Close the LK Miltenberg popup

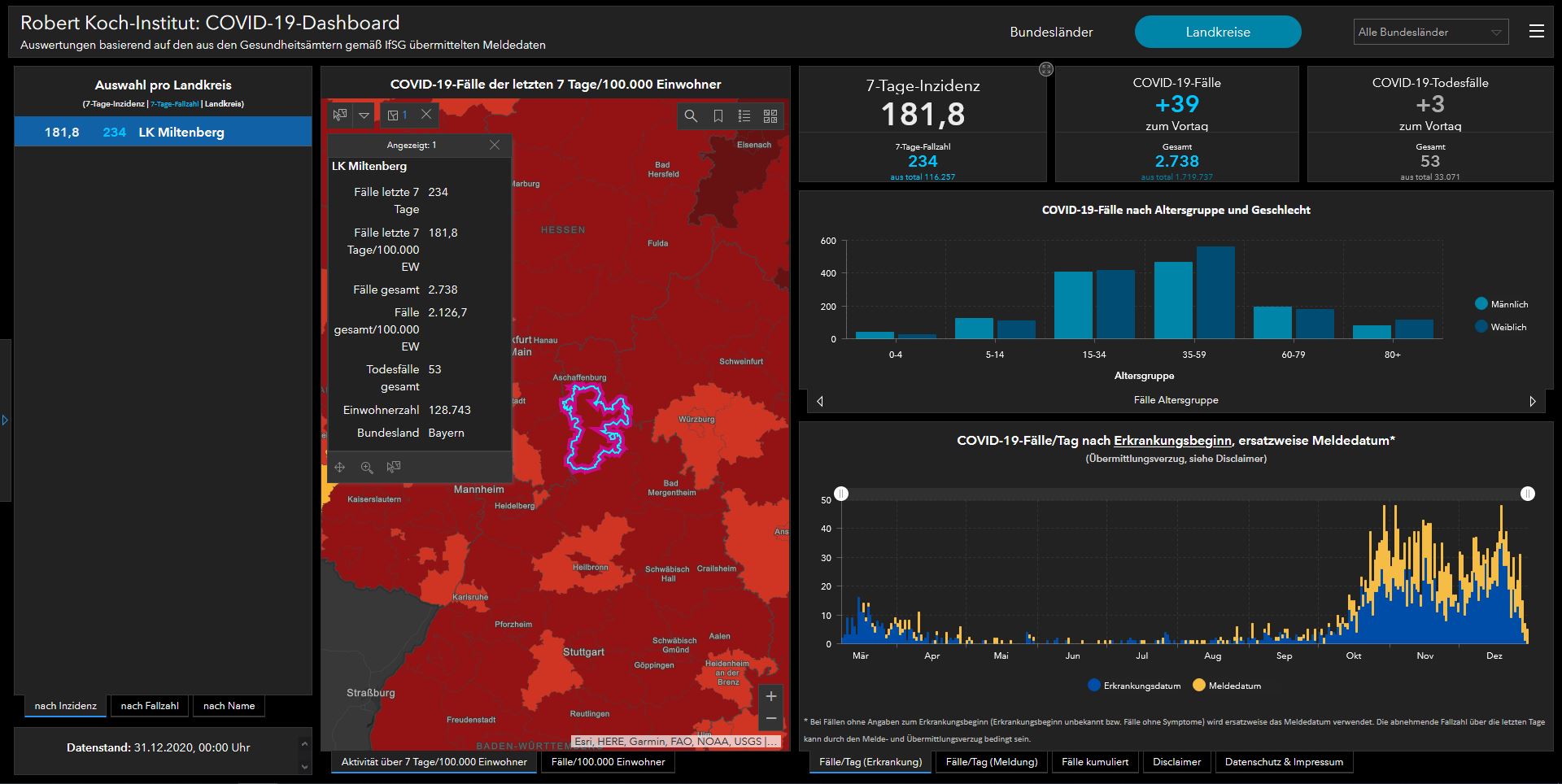pyautogui.click(x=495, y=145)
